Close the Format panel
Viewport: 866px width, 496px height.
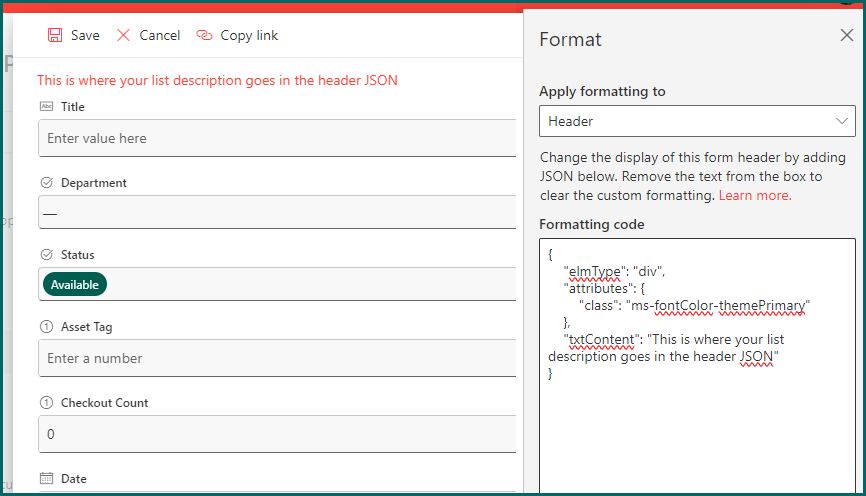[x=846, y=36]
